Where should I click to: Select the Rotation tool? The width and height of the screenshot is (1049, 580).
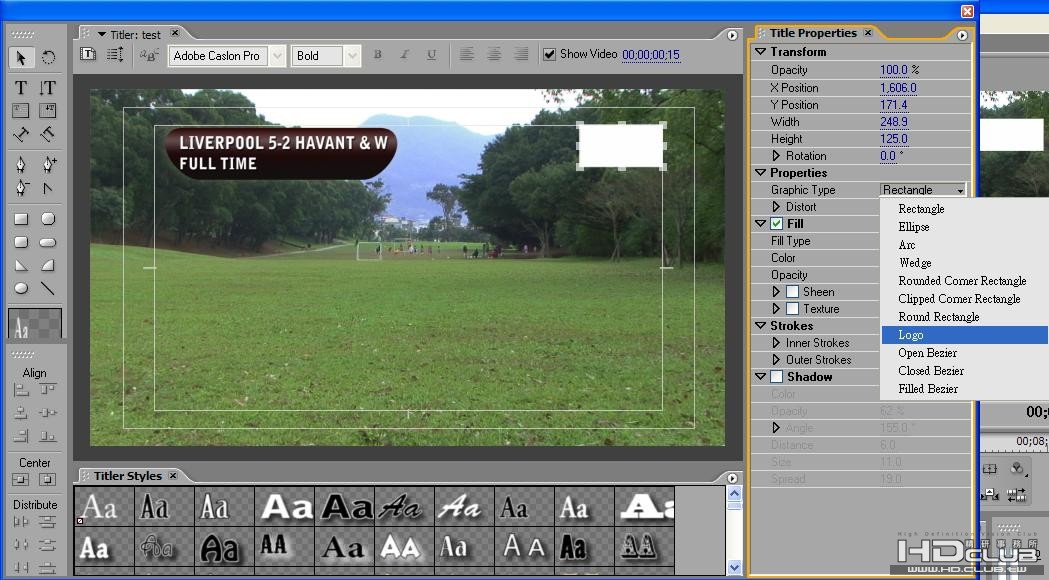pos(48,58)
